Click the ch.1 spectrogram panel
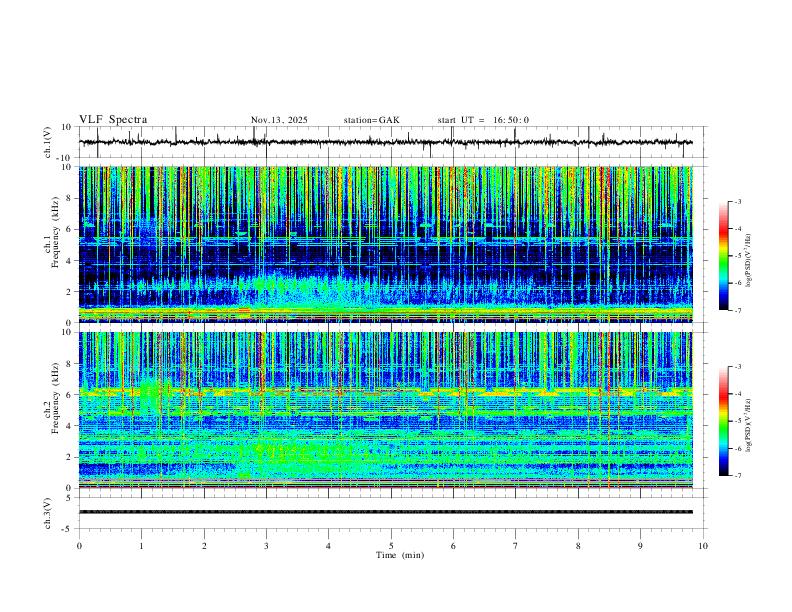 (x=386, y=244)
